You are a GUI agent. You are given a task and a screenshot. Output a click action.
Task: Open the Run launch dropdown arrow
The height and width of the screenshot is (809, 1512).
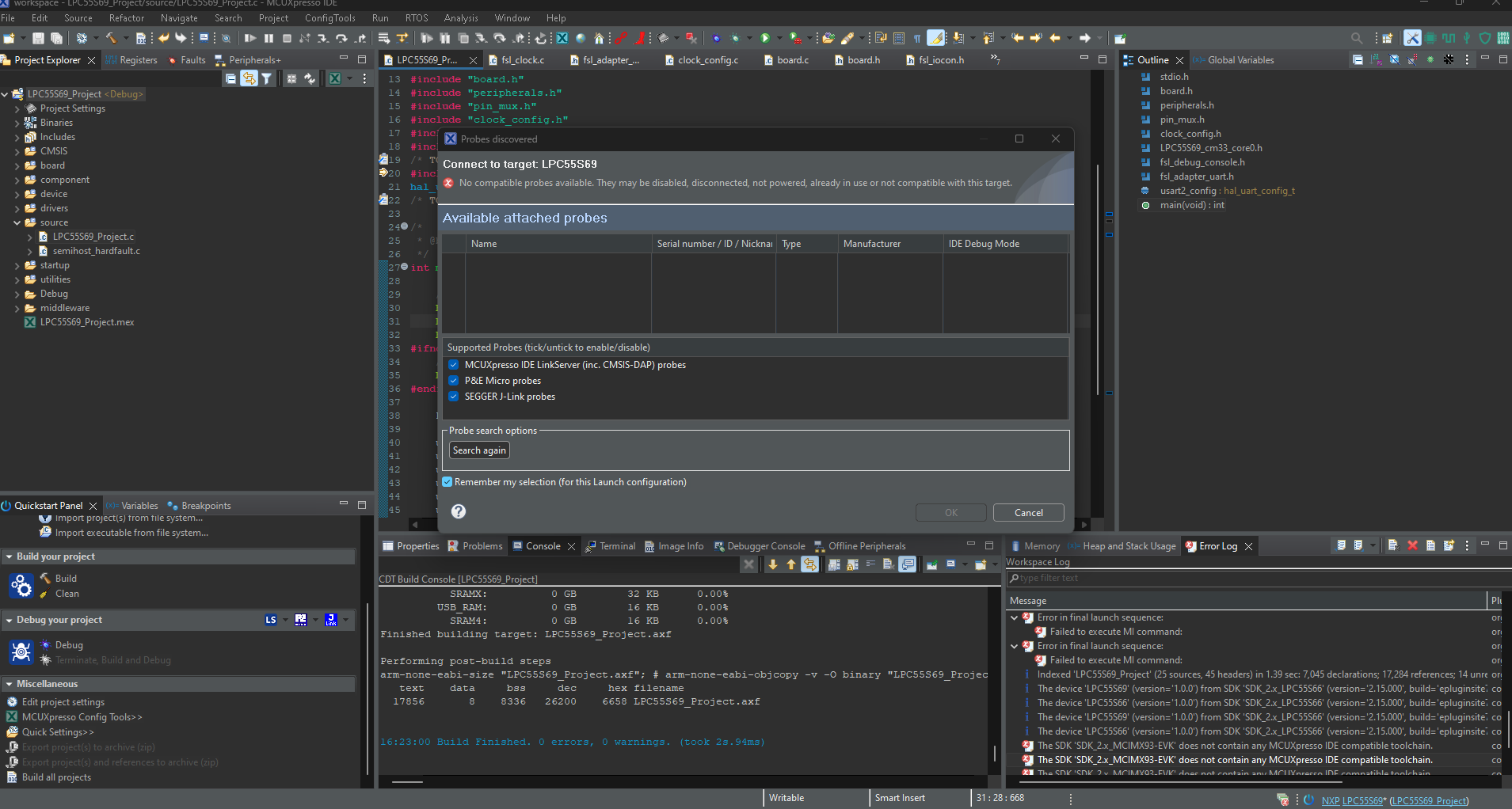point(779,38)
